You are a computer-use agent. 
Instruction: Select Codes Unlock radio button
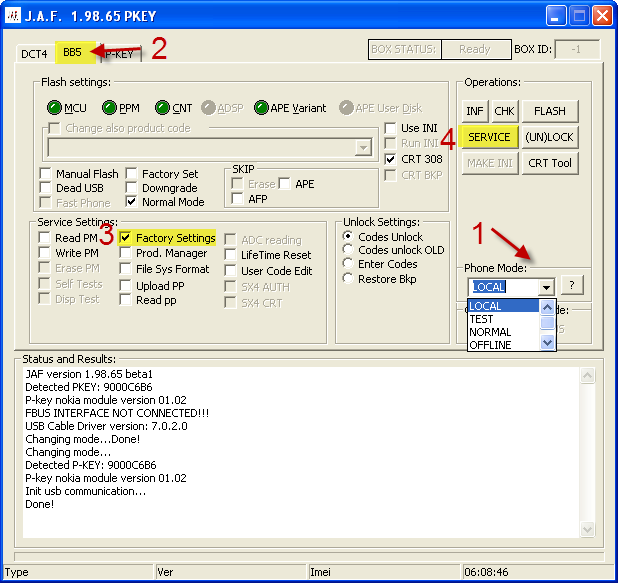point(348,237)
